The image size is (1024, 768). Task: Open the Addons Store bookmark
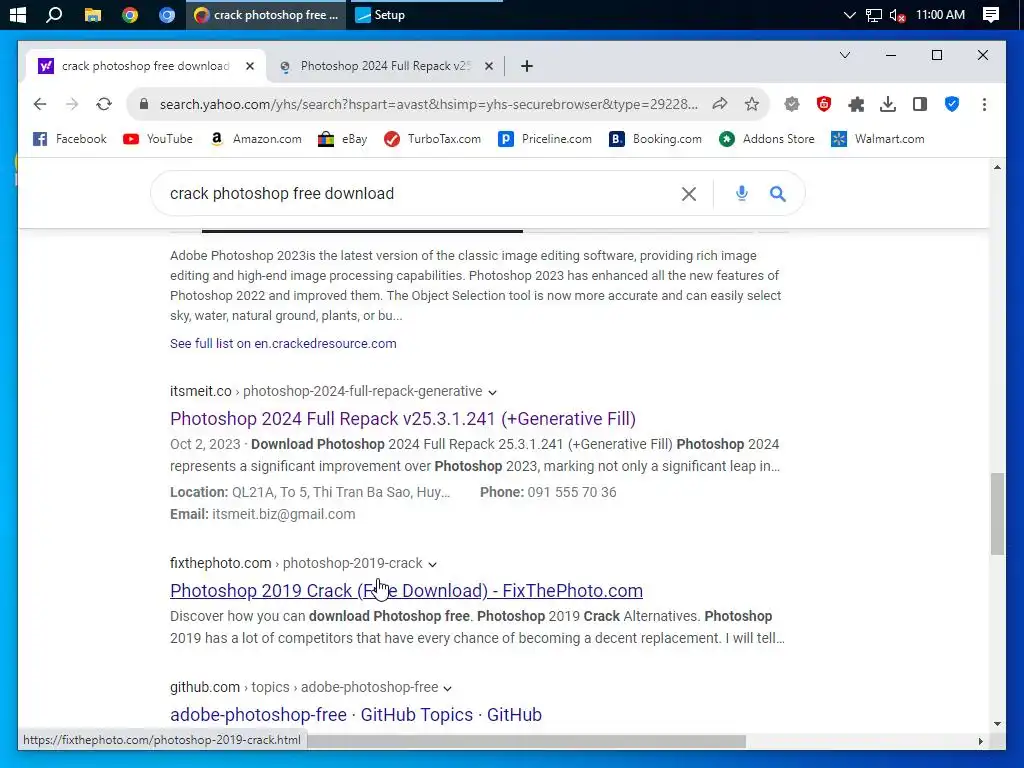click(x=767, y=139)
